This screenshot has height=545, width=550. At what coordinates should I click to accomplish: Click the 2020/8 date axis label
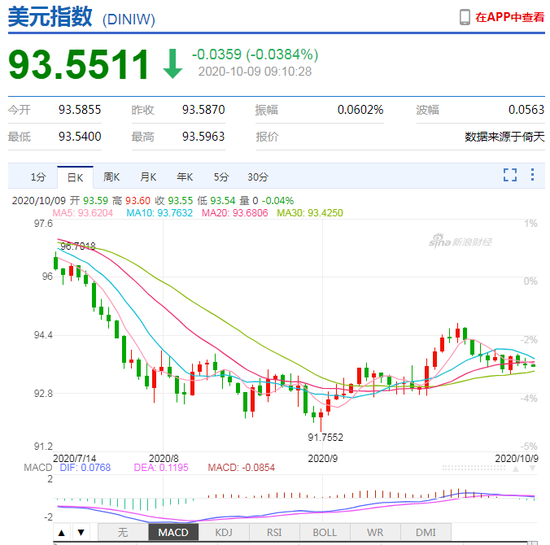tap(163, 458)
